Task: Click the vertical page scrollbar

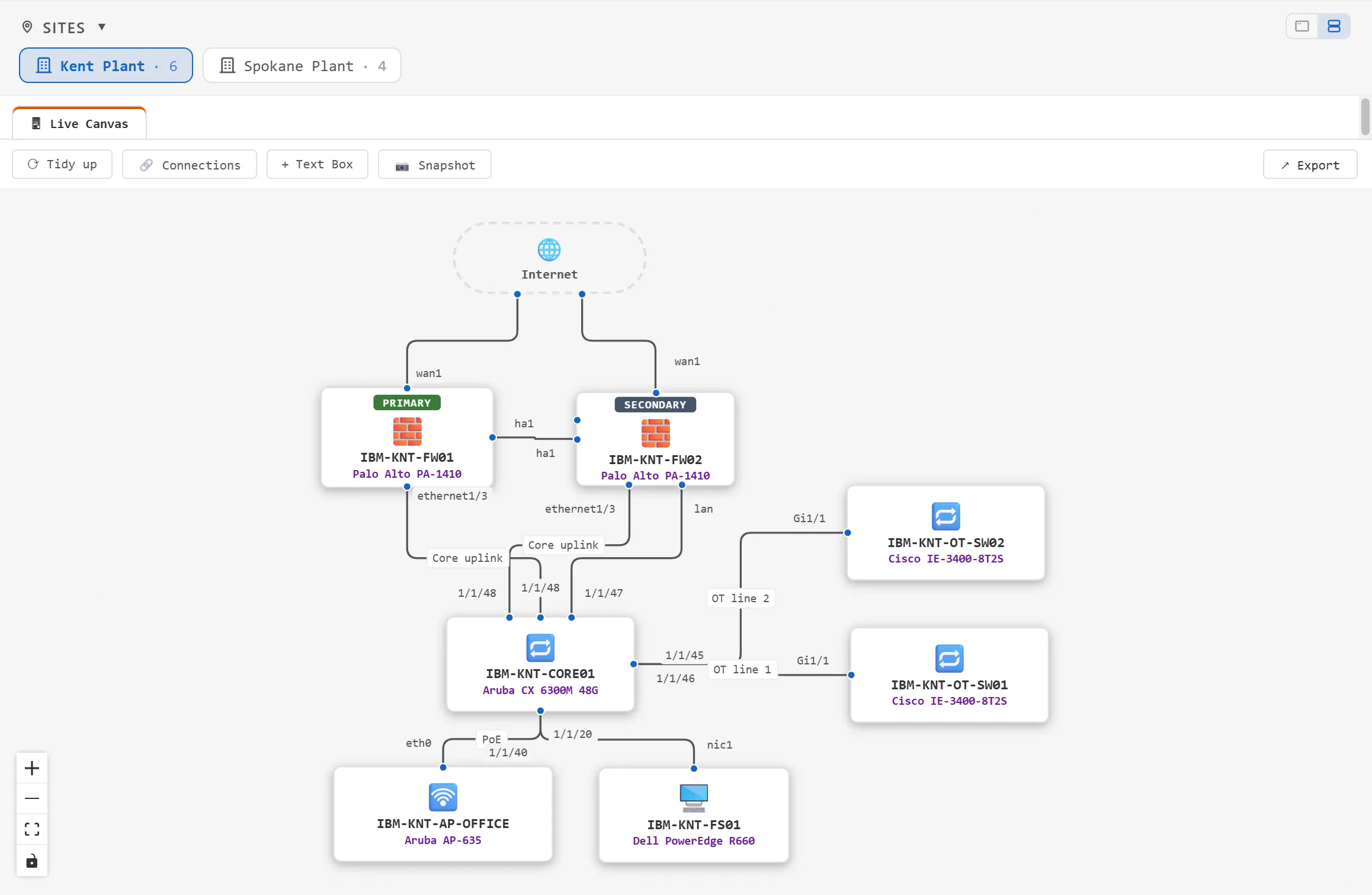Action: pyautogui.click(x=1365, y=117)
